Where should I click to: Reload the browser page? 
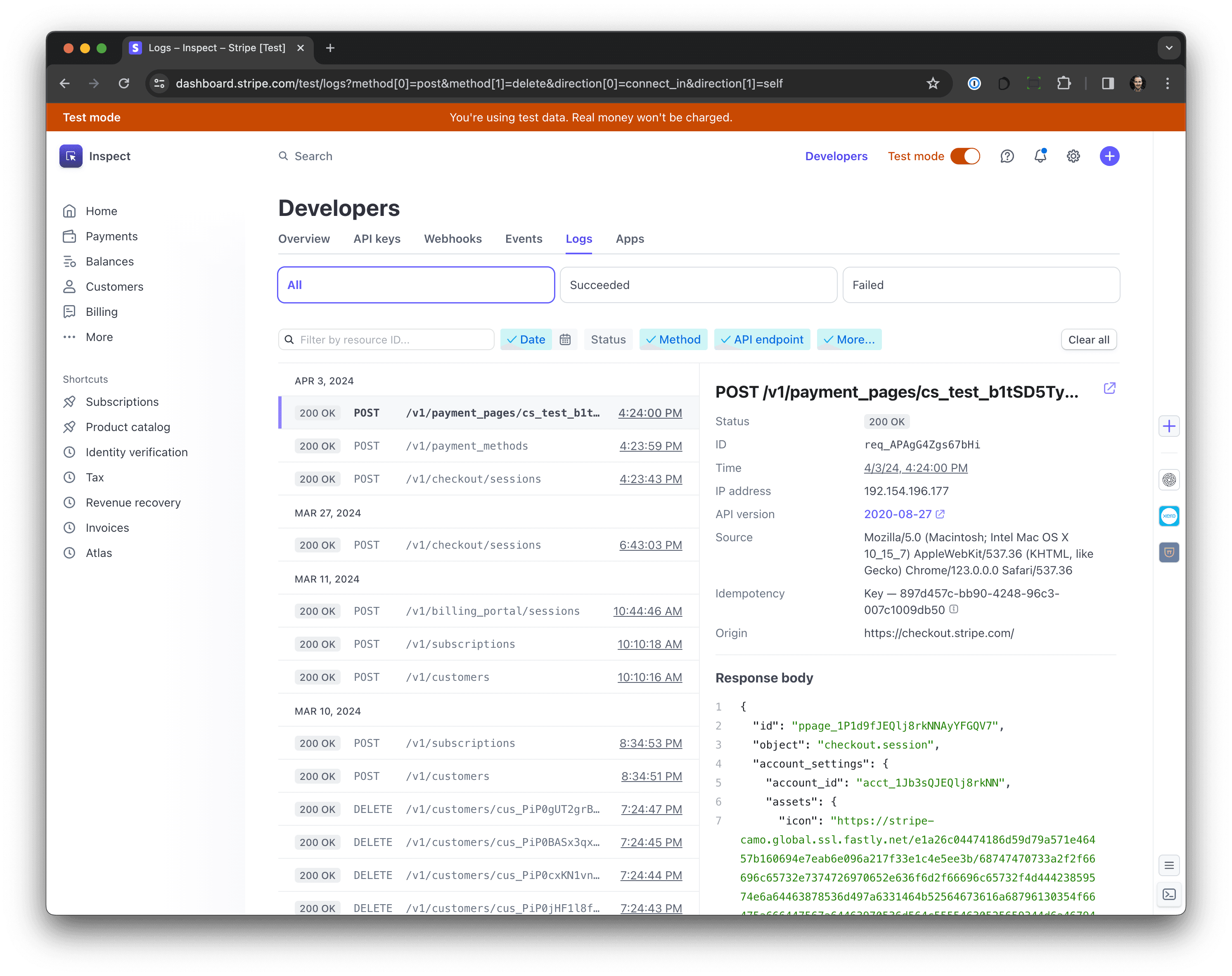pos(124,83)
